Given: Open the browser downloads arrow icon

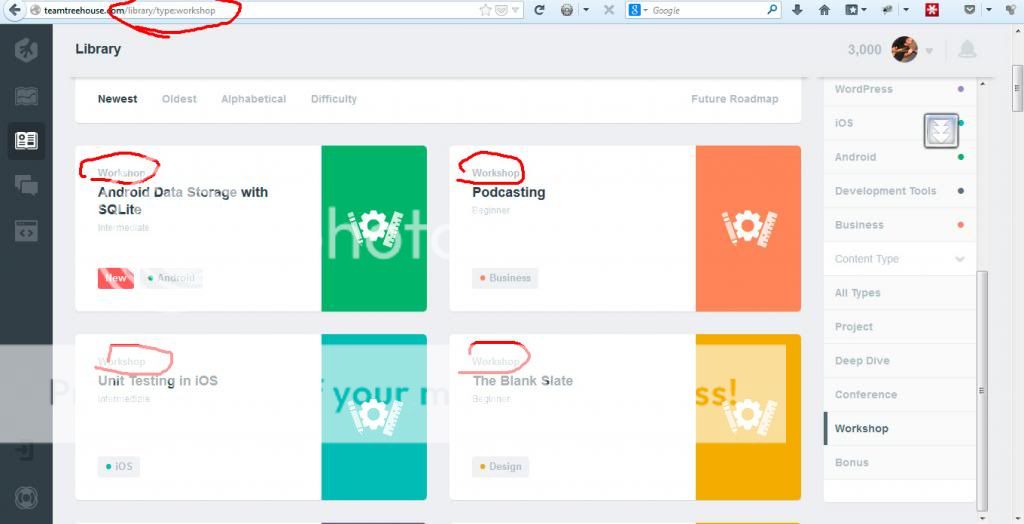Looking at the screenshot, I should click(x=798, y=10).
